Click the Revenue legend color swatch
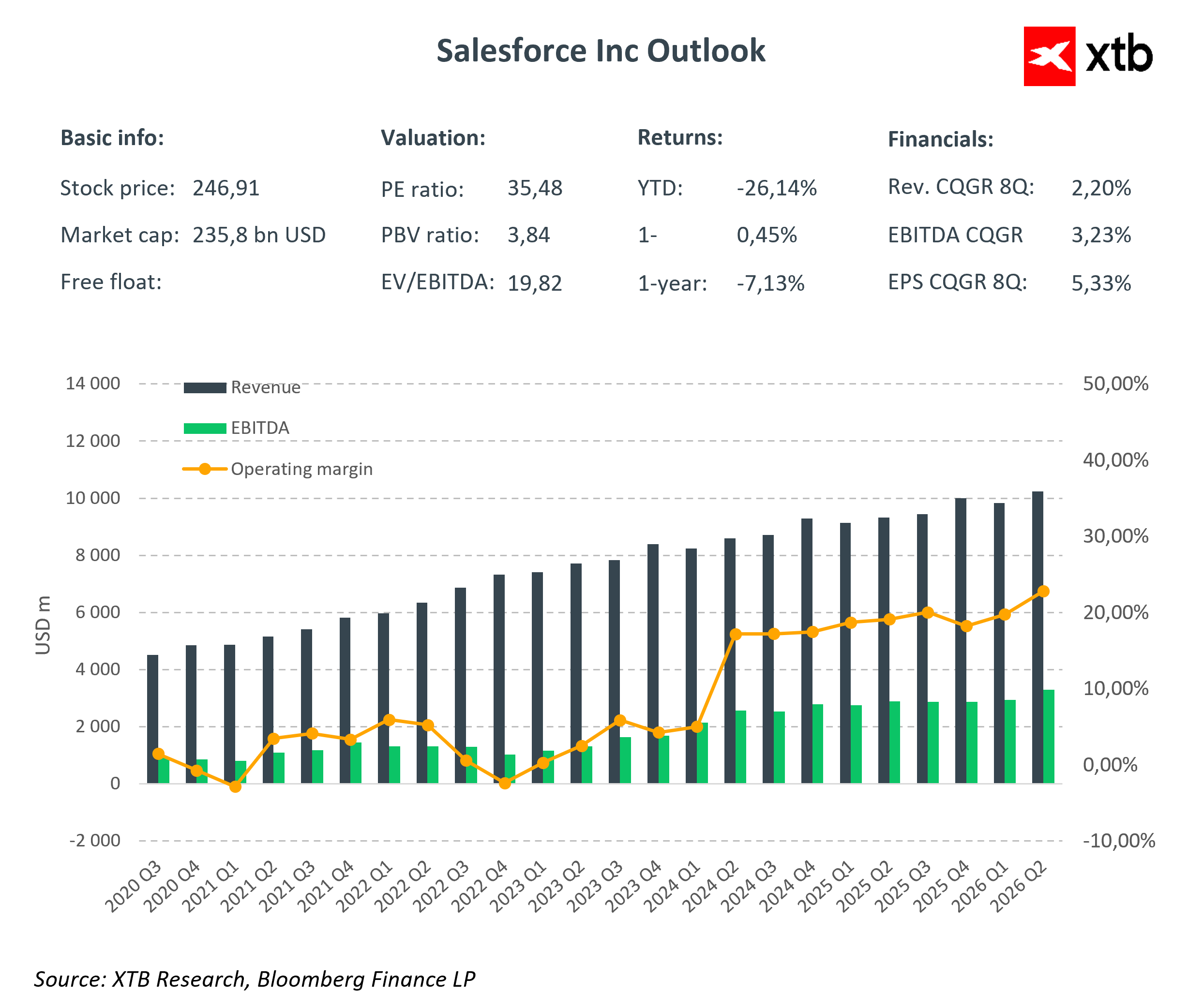This screenshot has height=1008, width=1203. [205, 388]
